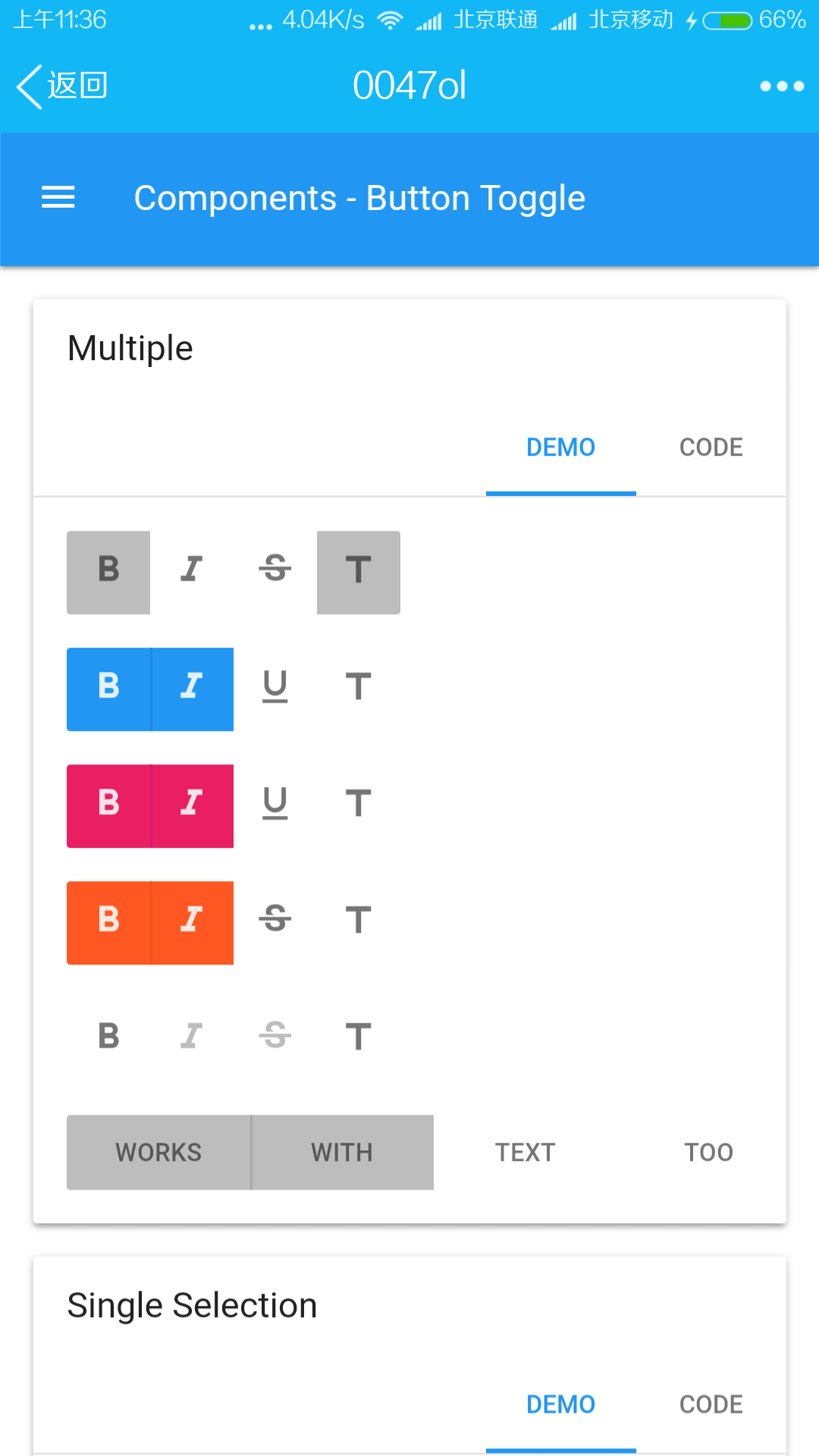The image size is (819, 1456).
Task: Select the T icon in the blue row
Action: (357, 686)
